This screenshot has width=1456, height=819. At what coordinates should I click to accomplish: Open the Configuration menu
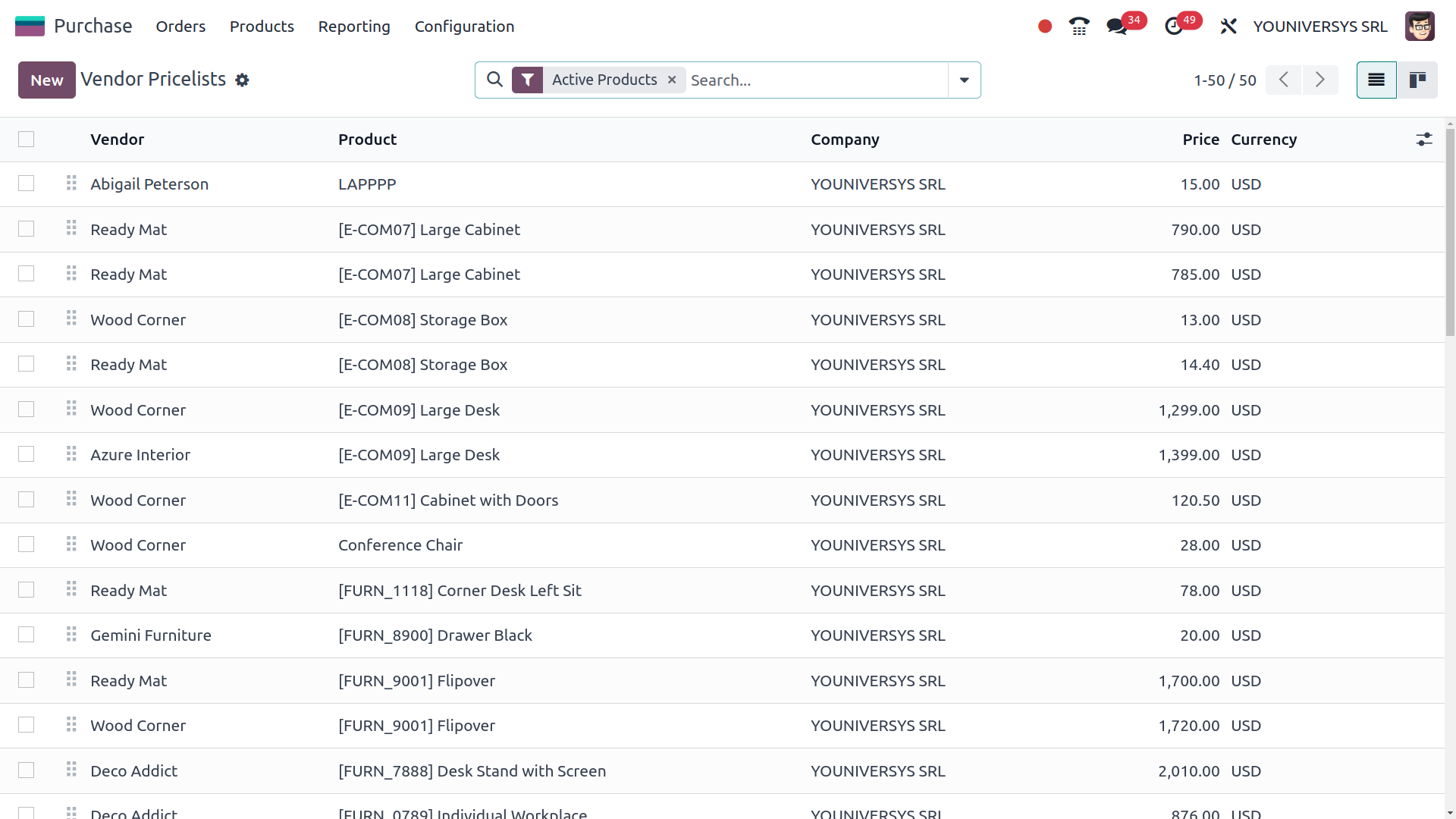(464, 26)
